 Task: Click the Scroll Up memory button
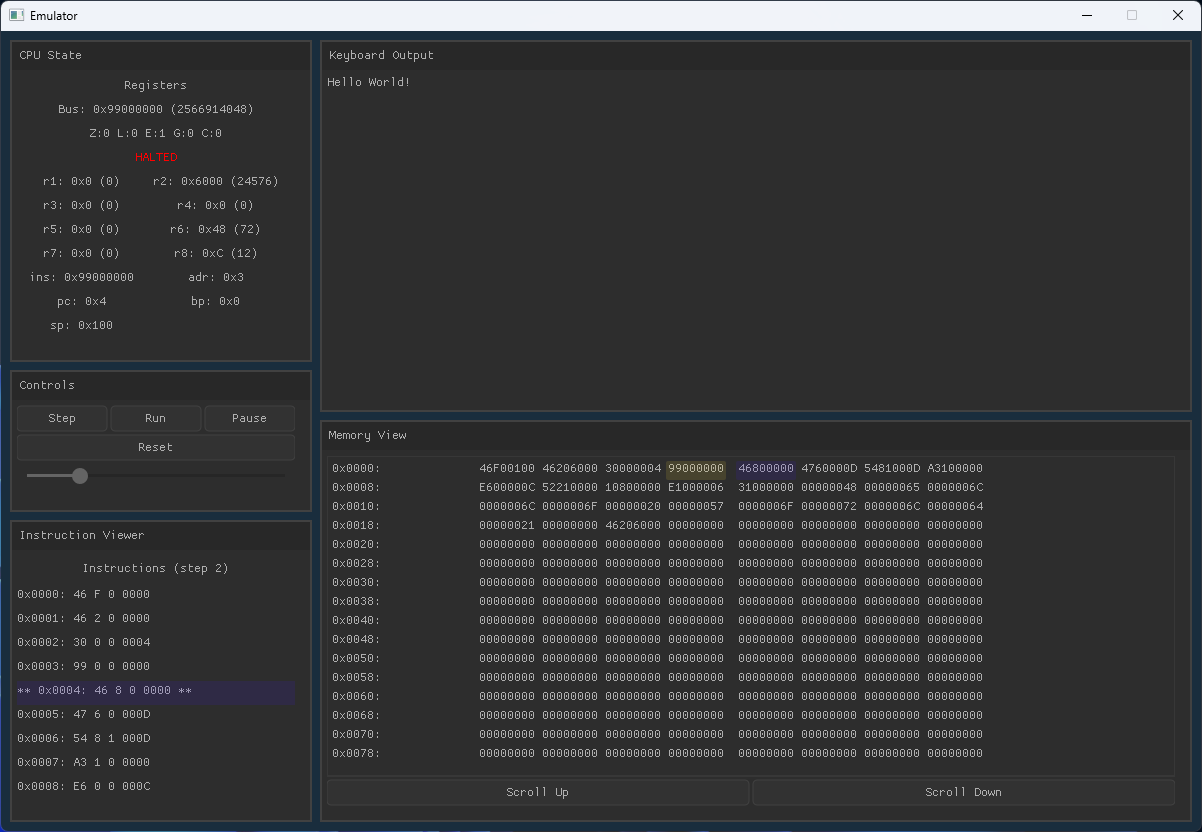pyautogui.click(x=537, y=792)
